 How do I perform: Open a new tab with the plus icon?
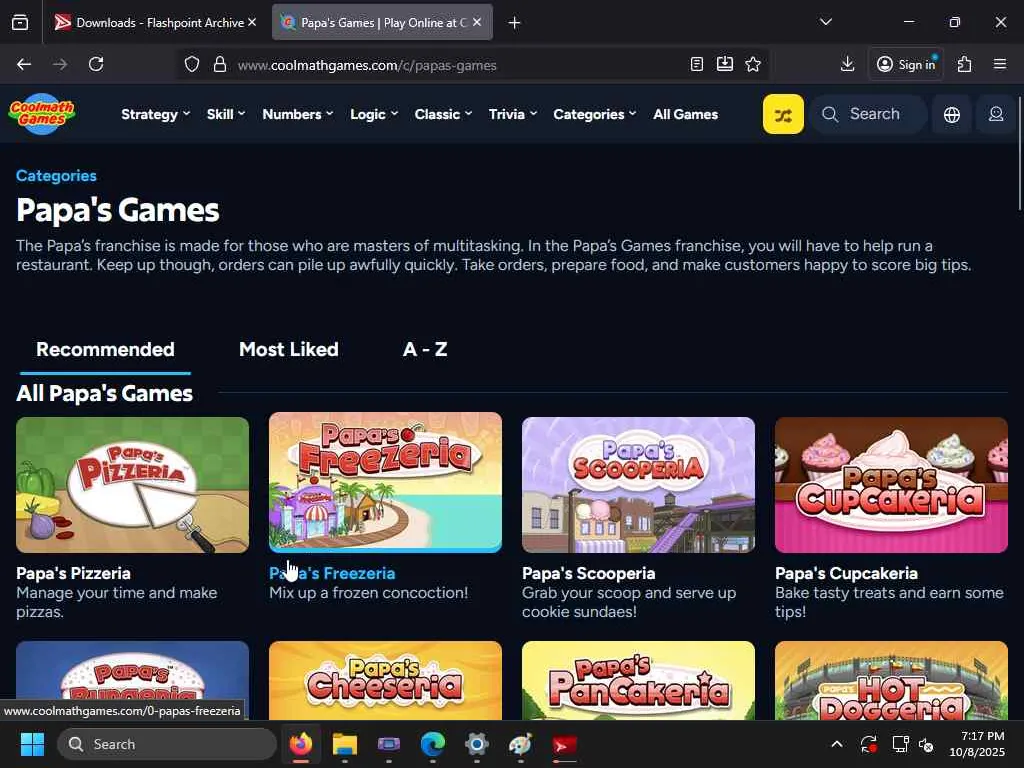514,23
